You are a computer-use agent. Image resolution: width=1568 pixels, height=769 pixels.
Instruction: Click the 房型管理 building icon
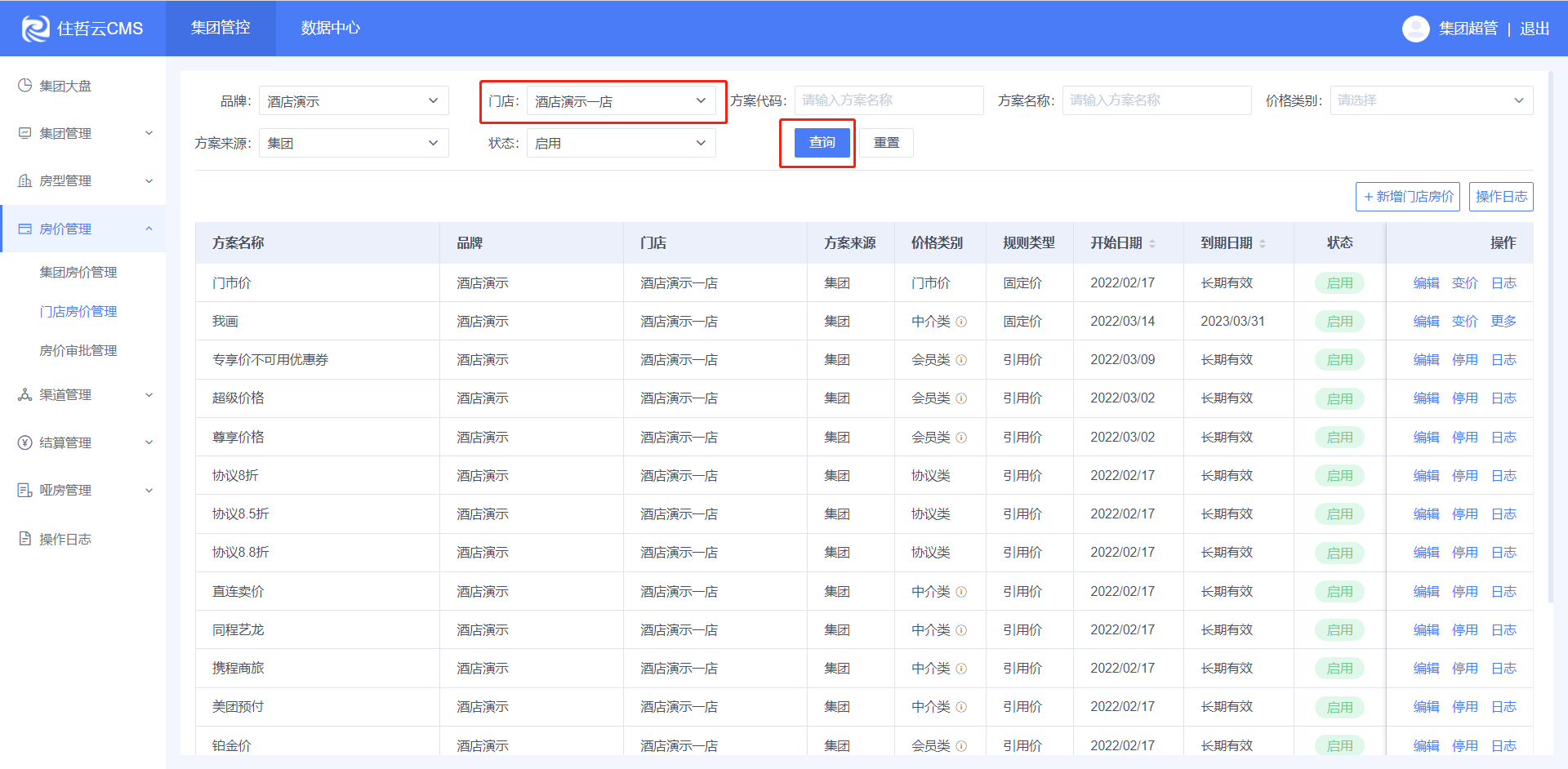coord(25,180)
